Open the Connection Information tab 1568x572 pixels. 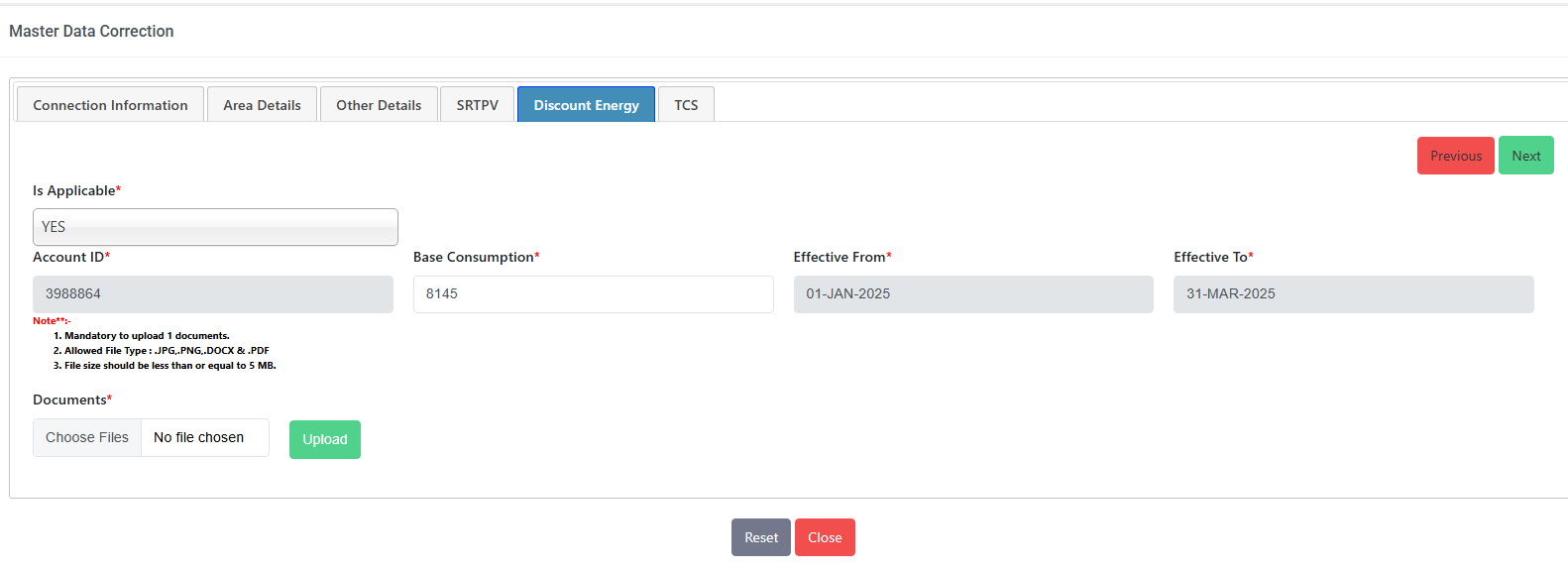click(110, 105)
